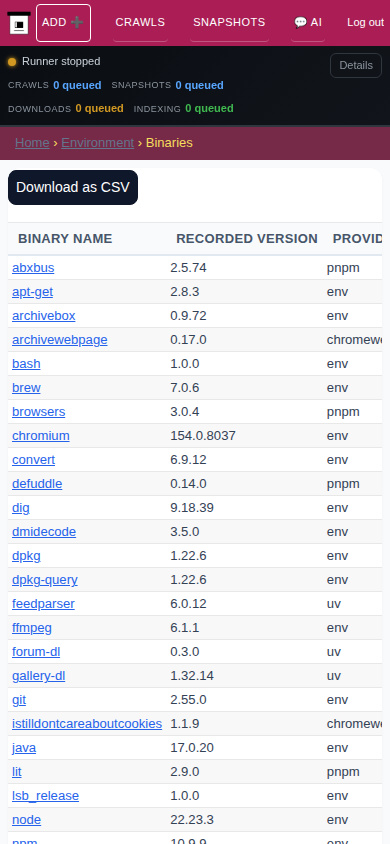
Task: Open the brew binary link
Action: [26, 388]
